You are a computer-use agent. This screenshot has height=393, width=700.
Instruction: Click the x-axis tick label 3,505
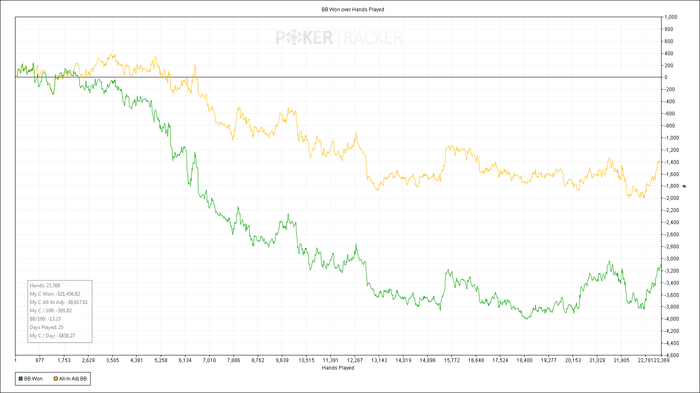[112, 360]
